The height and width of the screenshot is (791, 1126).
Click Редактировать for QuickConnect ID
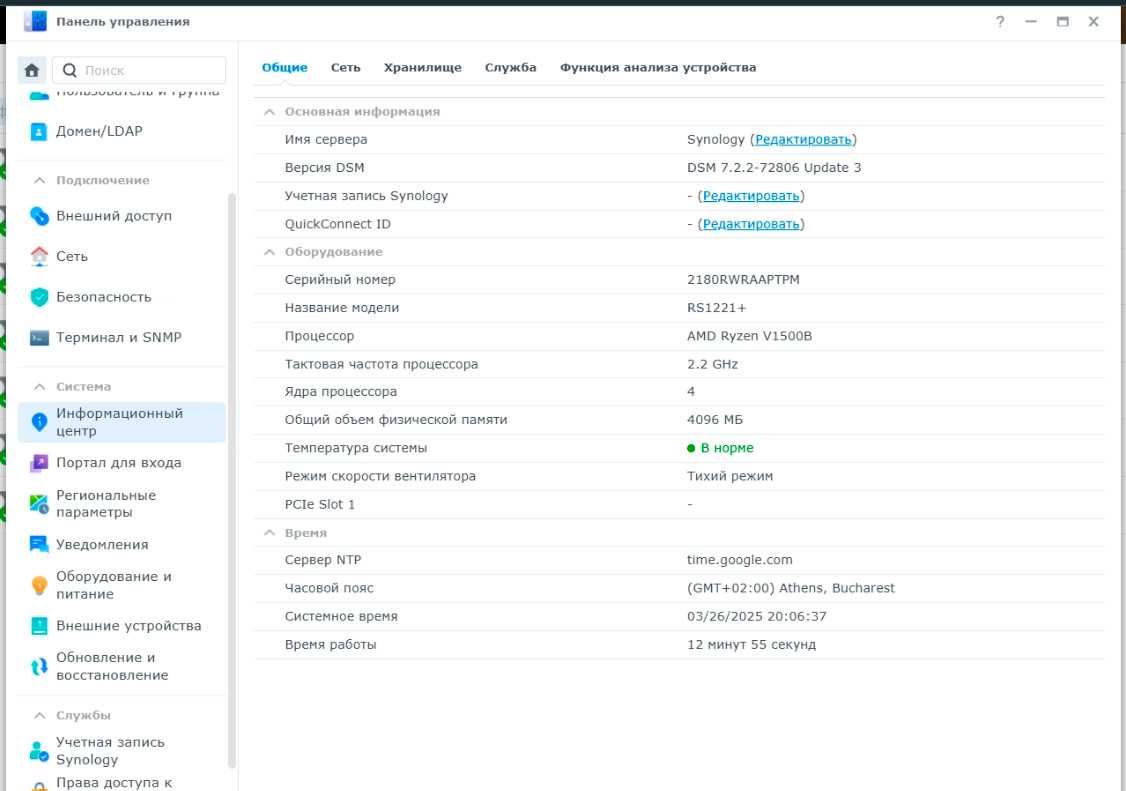[x=750, y=224]
